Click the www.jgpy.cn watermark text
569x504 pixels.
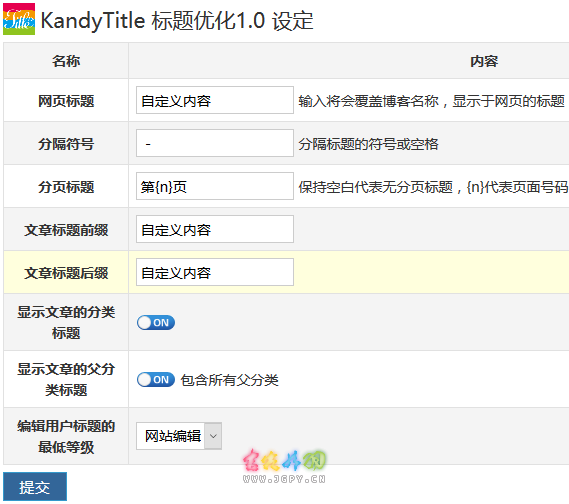pos(284,479)
